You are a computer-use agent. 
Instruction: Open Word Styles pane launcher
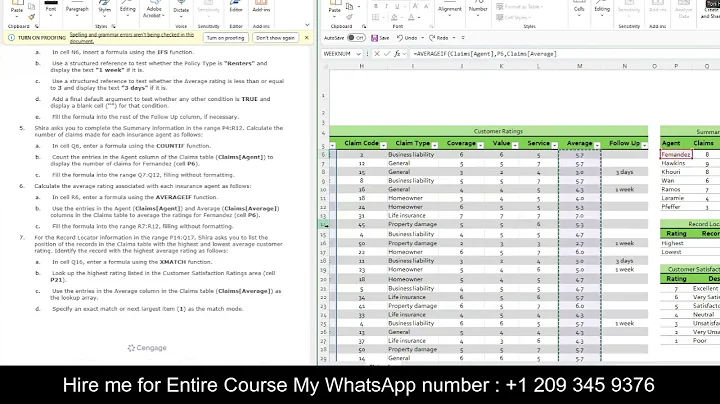(113, 26)
